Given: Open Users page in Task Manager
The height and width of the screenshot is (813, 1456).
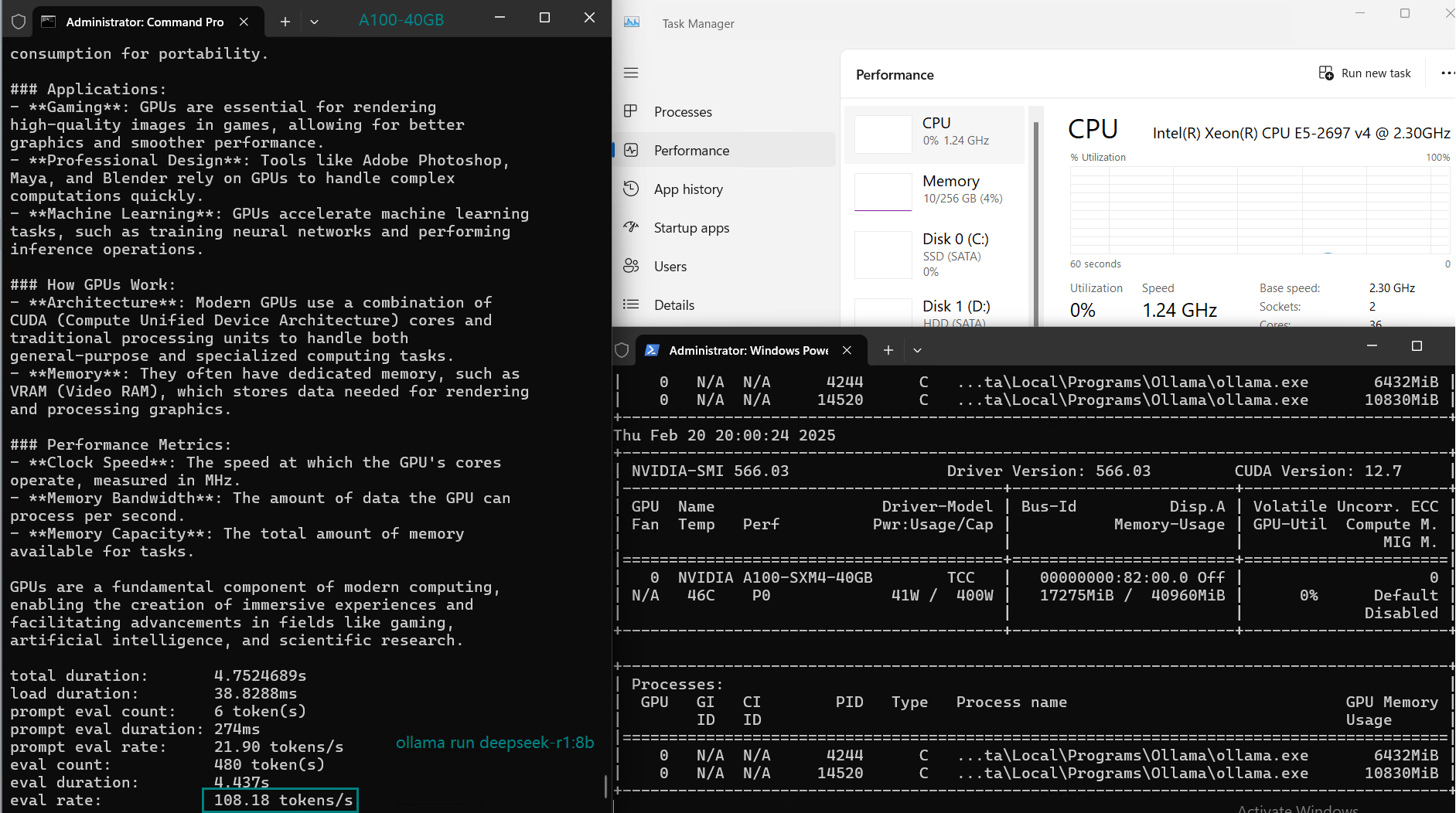Looking at the screenshot, I should point(725,266).
